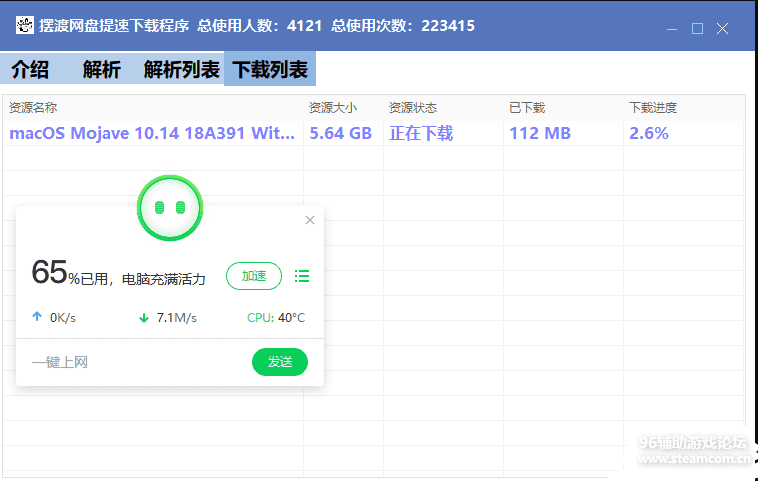The height and width of the screenshot is (481, 758).
Task: Close the speed monitor popup
Action: (x=310, y=220)
